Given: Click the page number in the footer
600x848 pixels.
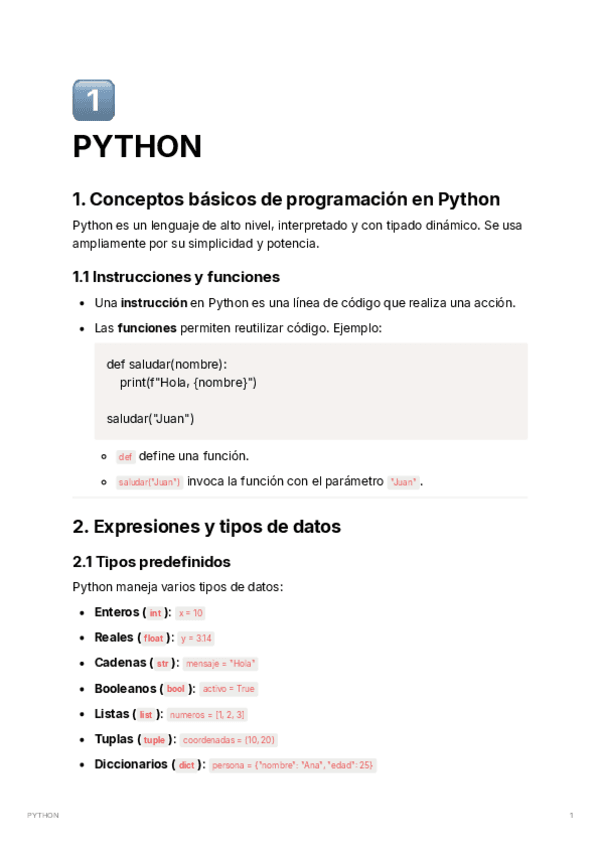Looking at the screenshot, I should point(571,815).
